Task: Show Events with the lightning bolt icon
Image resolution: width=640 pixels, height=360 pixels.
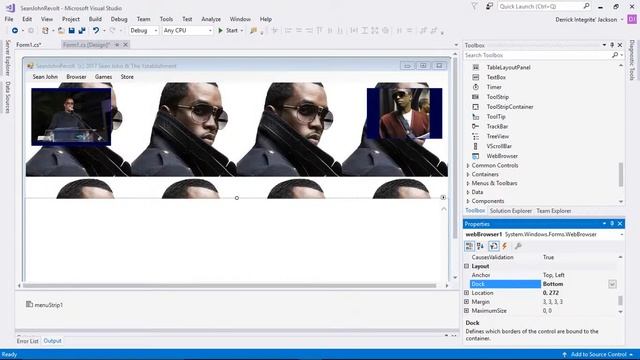Action: click(505, 246)
